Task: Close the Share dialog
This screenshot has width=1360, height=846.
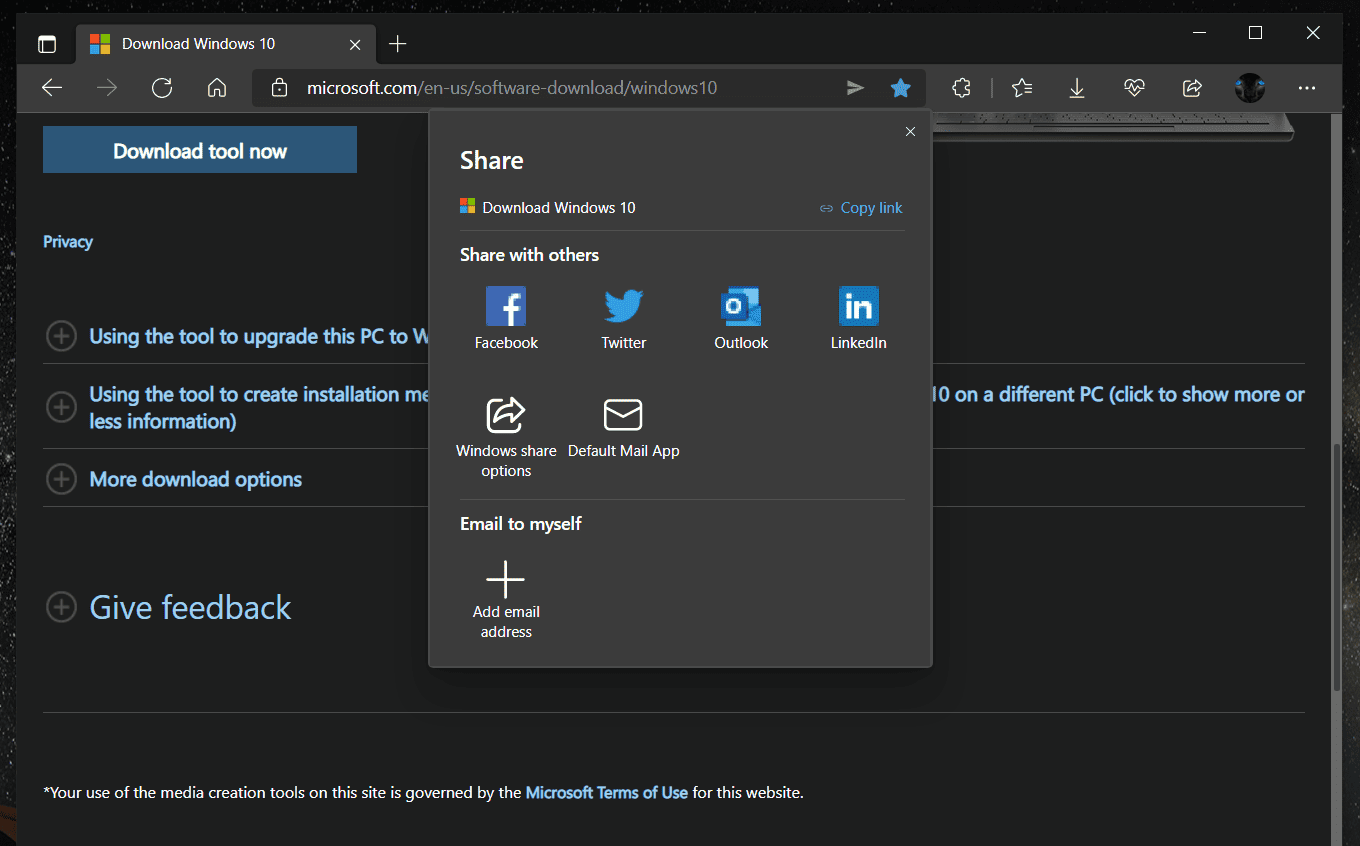Action: [x=910, y=132]
